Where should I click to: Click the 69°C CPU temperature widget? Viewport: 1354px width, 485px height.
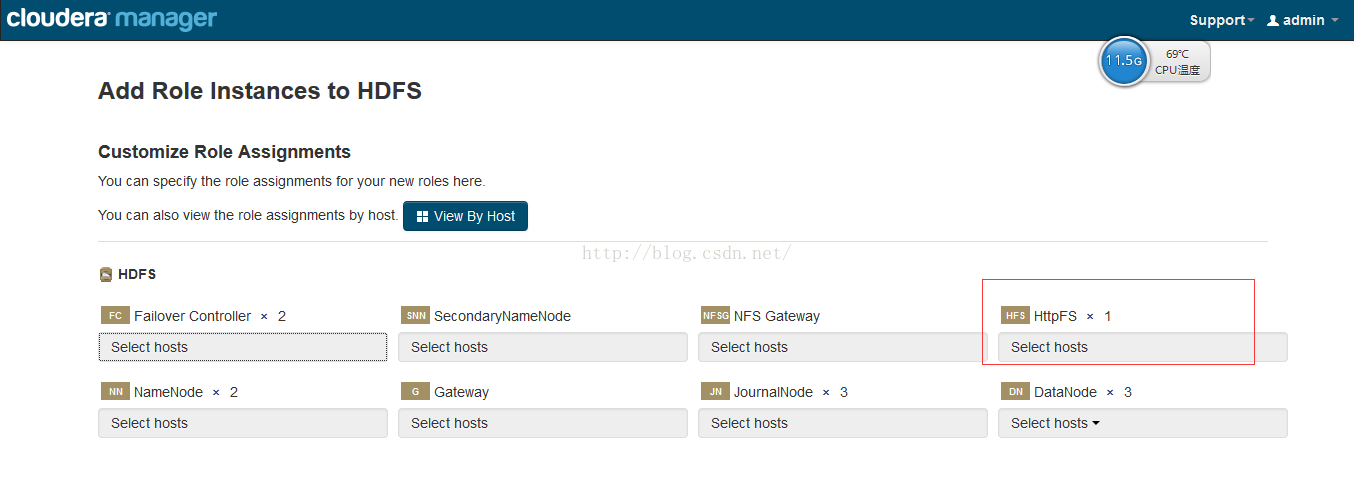click(1178, 62)
